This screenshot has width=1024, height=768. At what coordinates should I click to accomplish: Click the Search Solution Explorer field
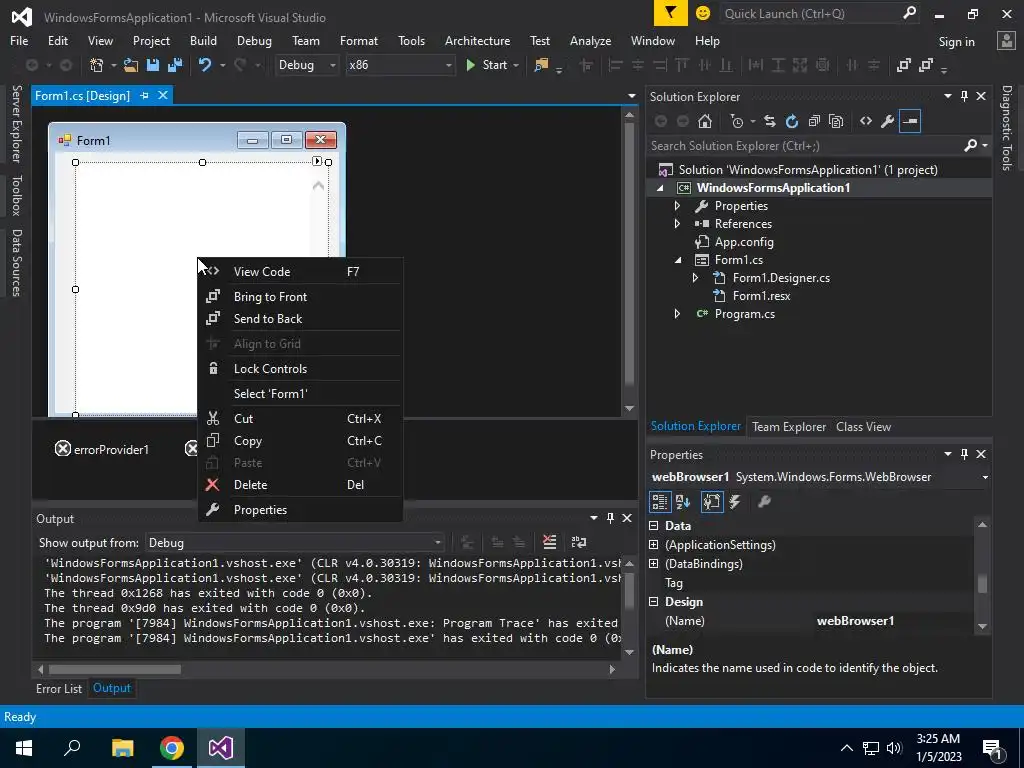click(807, 146)
